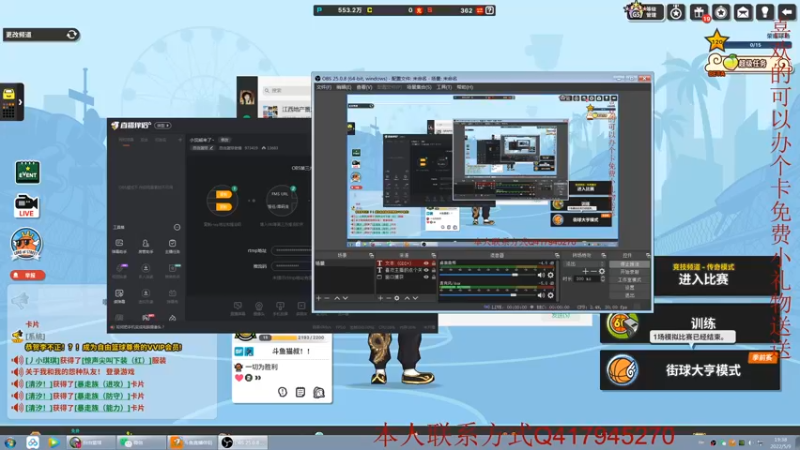Screen dimensions: 800x450
Task: Add a new OBS scene with plus
Action: click(319, 298)
